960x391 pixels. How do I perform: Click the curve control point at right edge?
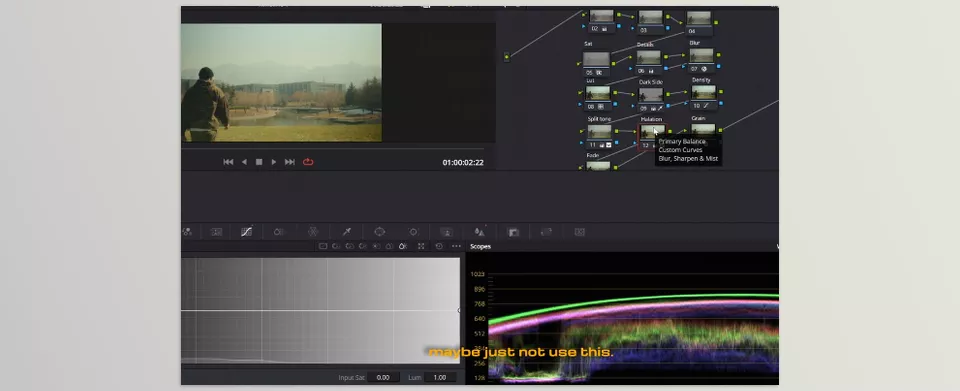click(459, 310)
